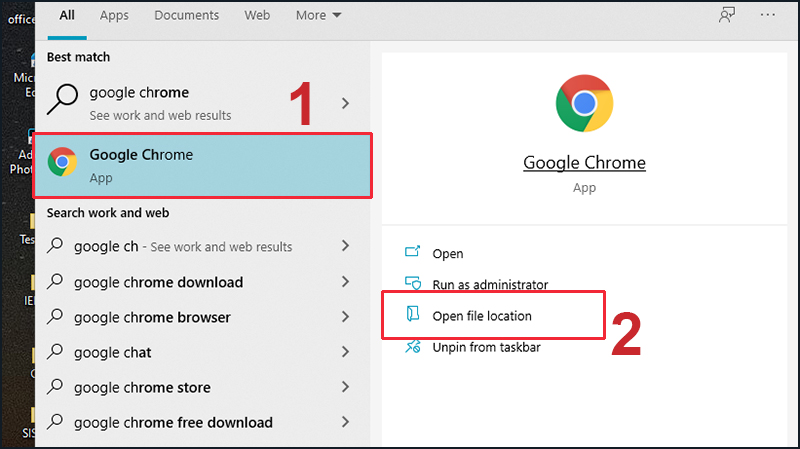Select google chrome free download suggestion
Screen dimensions: 800x449
[x=173, y=422]
